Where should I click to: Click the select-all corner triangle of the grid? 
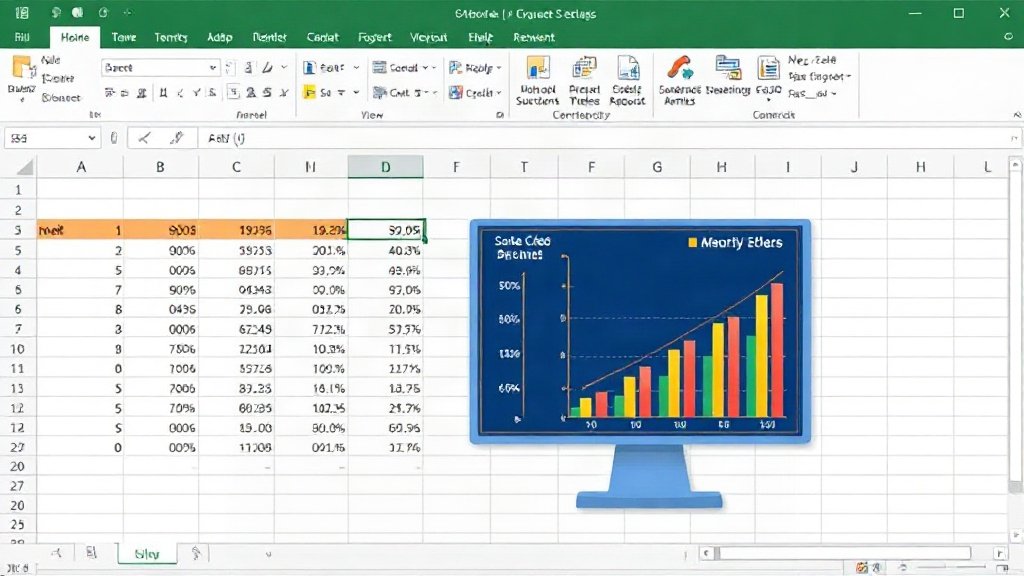point(25,168)
